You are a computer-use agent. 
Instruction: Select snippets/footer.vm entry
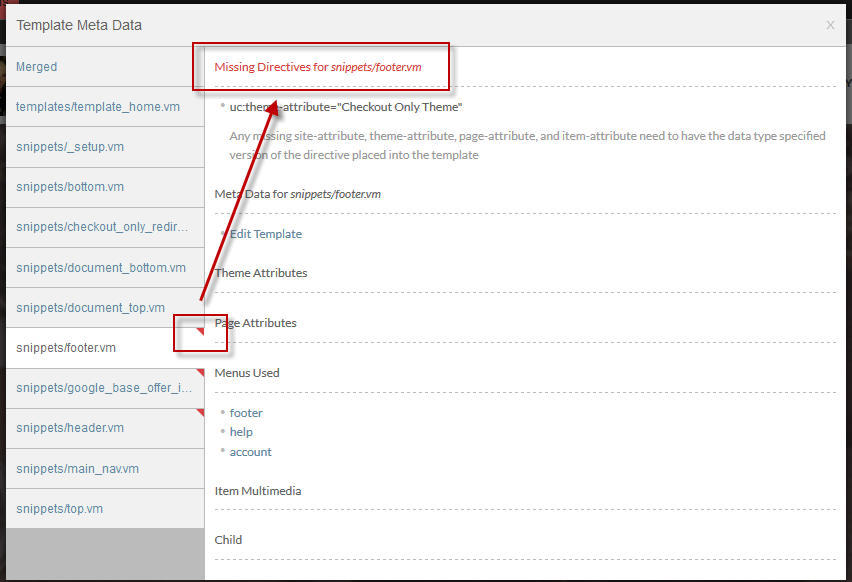point(105,348)
